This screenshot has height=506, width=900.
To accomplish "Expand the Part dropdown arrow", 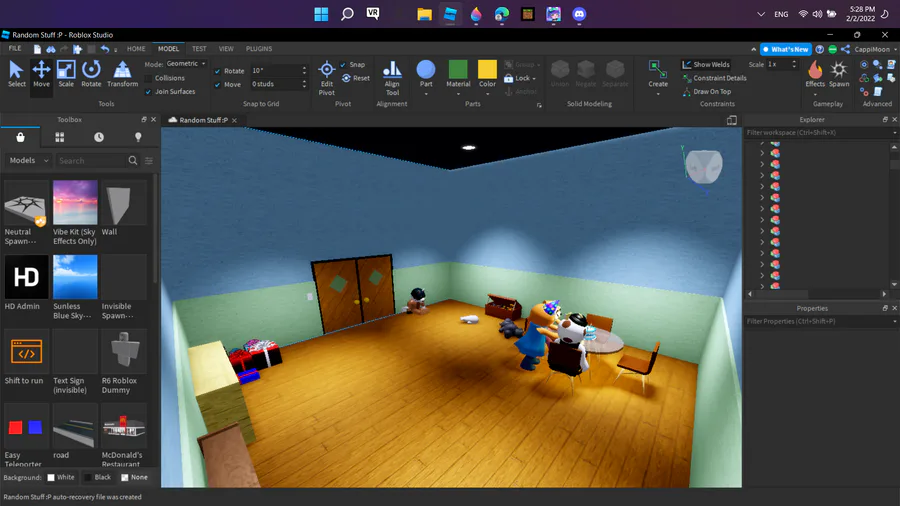I will 426,93.
